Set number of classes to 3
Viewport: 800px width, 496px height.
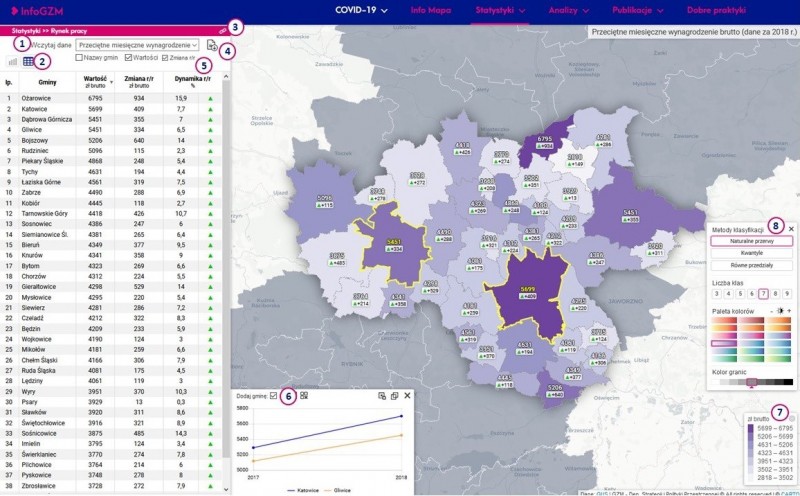tap(717, 294)
